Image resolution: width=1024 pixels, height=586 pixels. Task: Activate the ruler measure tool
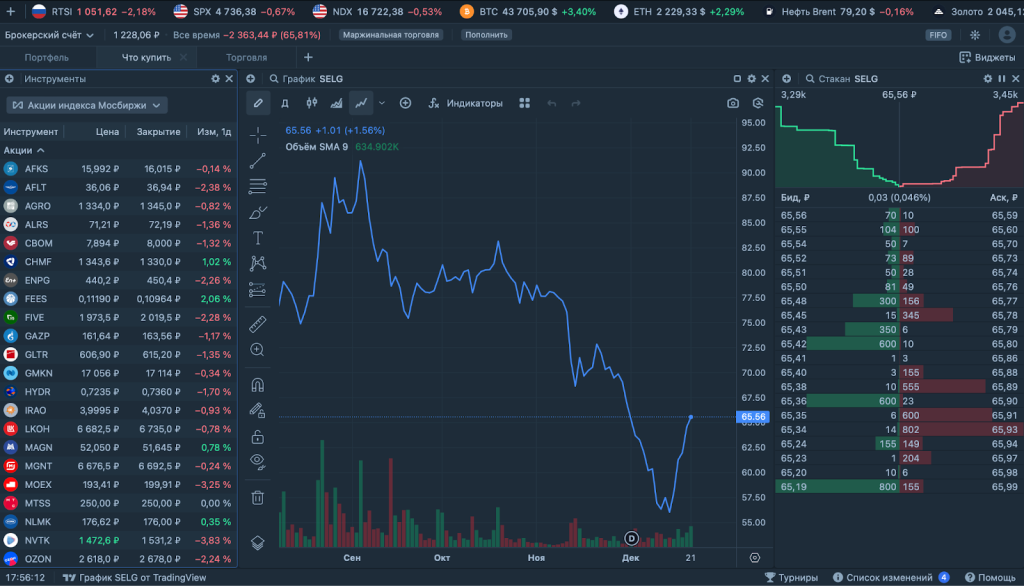click(x=258, y=323)
